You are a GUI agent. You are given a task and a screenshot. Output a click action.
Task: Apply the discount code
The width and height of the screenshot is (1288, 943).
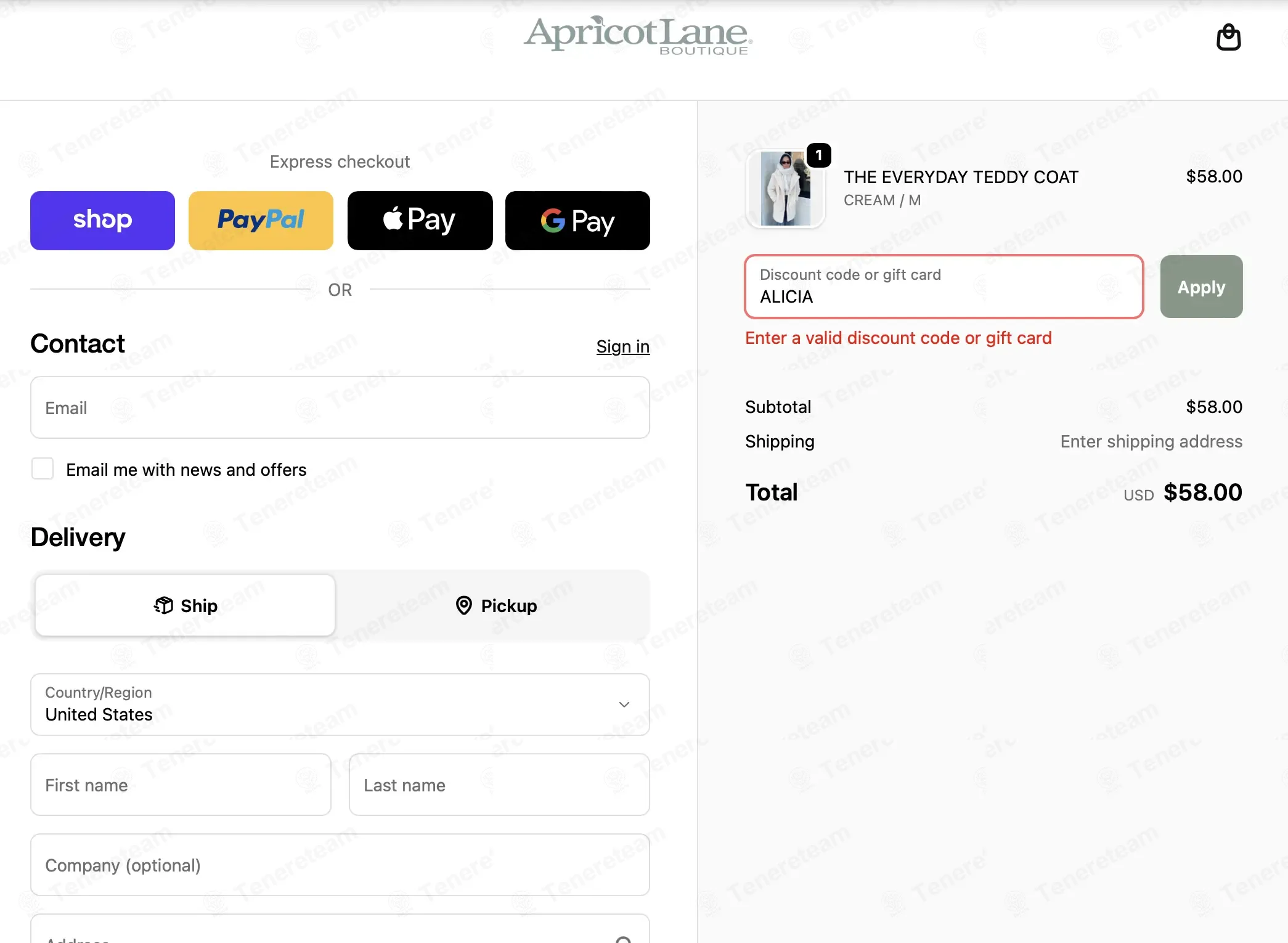coord(1201,287)
